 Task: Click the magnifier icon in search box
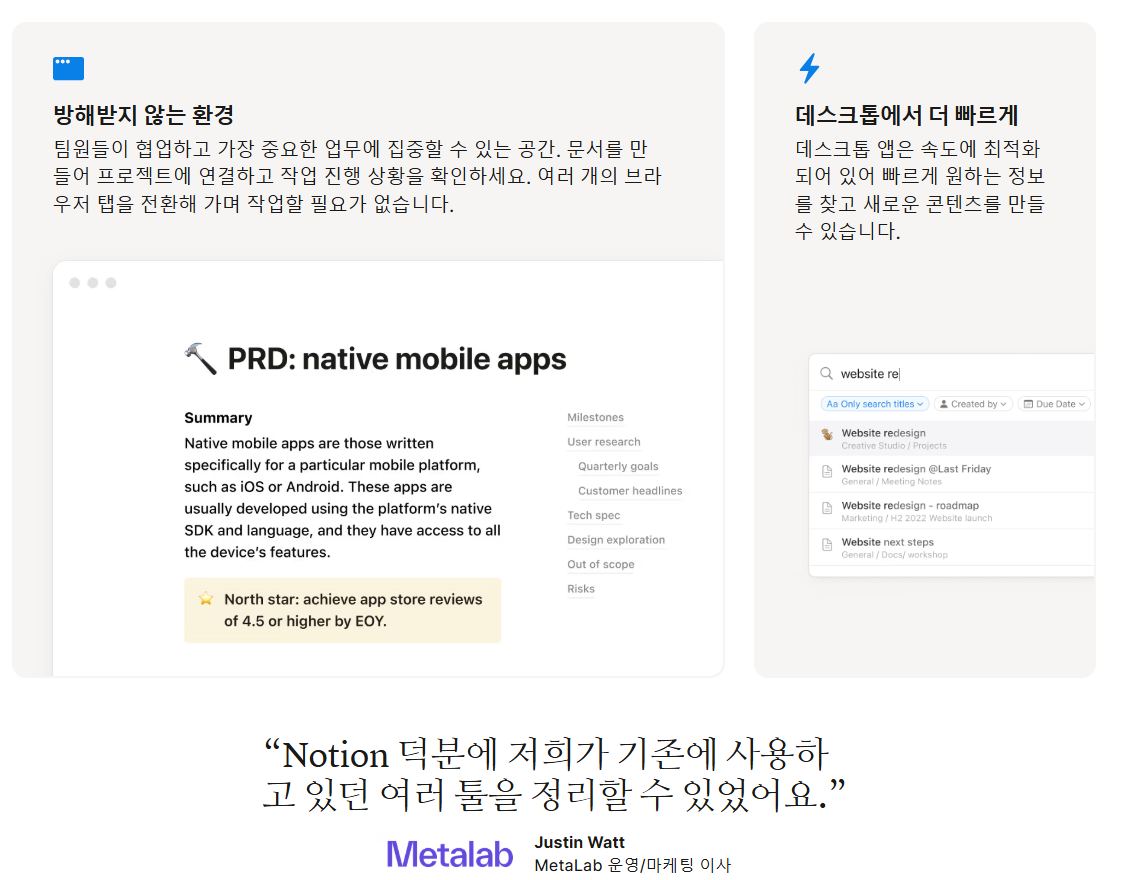pyautogui.click(x=827, y=373)
